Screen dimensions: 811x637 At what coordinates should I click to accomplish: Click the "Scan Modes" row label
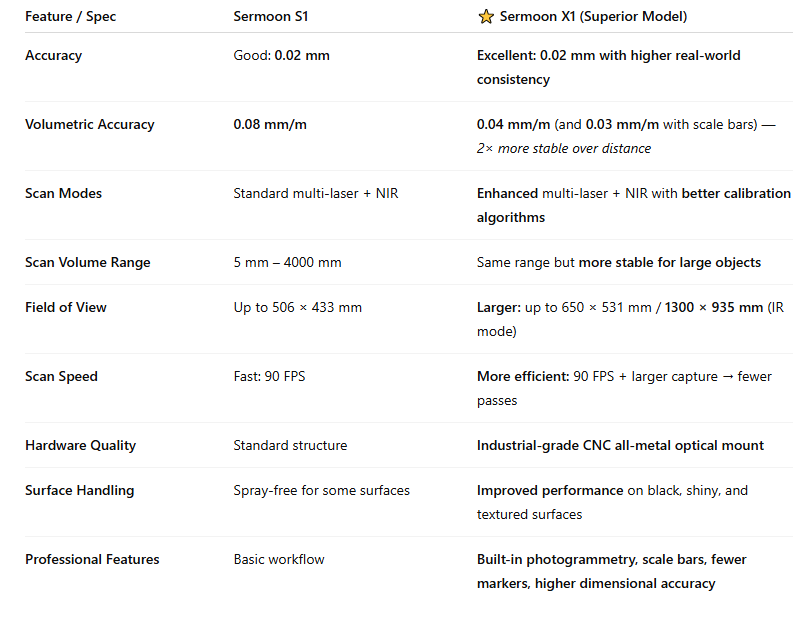click(63, 194)
